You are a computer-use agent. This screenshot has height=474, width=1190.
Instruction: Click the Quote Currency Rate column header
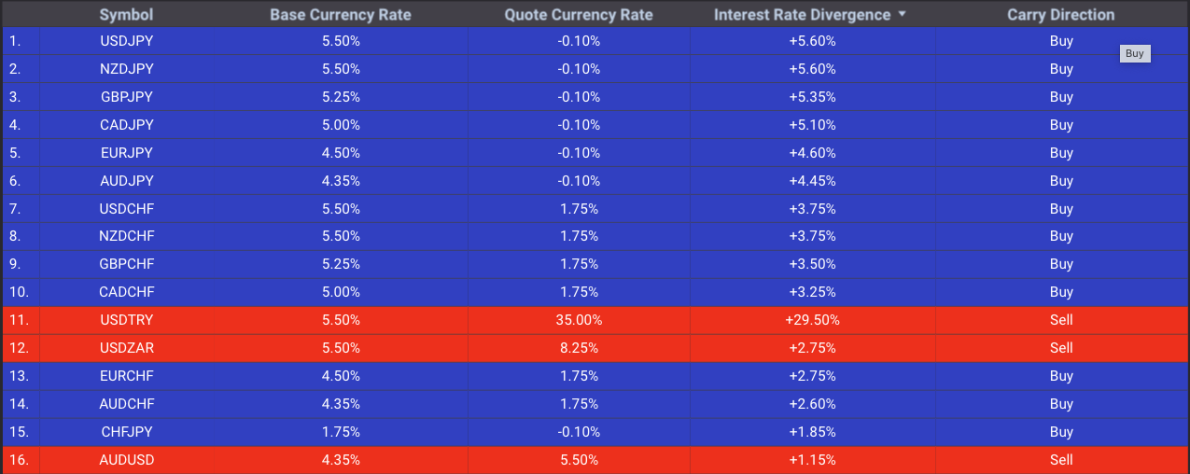[x=578, y=15]
